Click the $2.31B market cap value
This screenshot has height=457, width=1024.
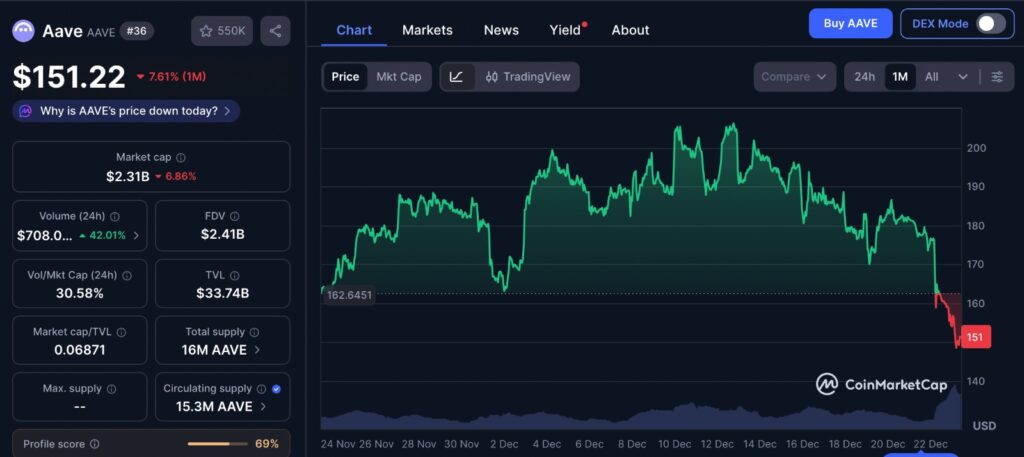click(x=128, y=176)
